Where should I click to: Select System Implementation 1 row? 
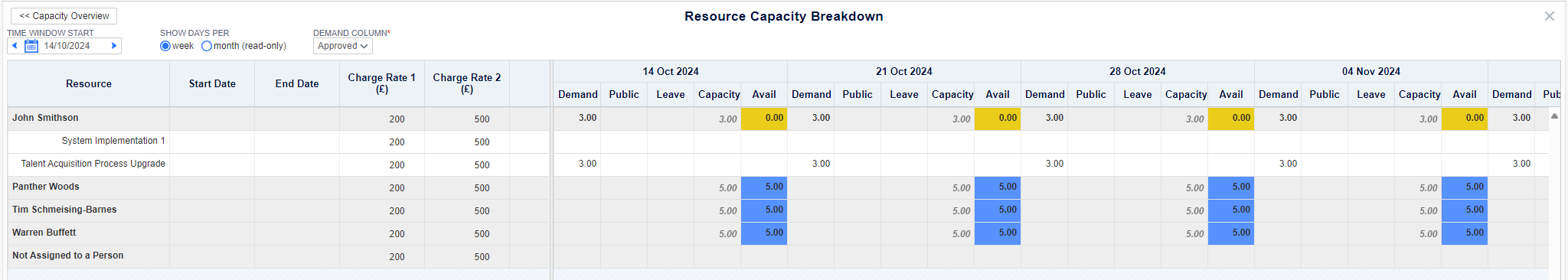(x=279, y=142)
